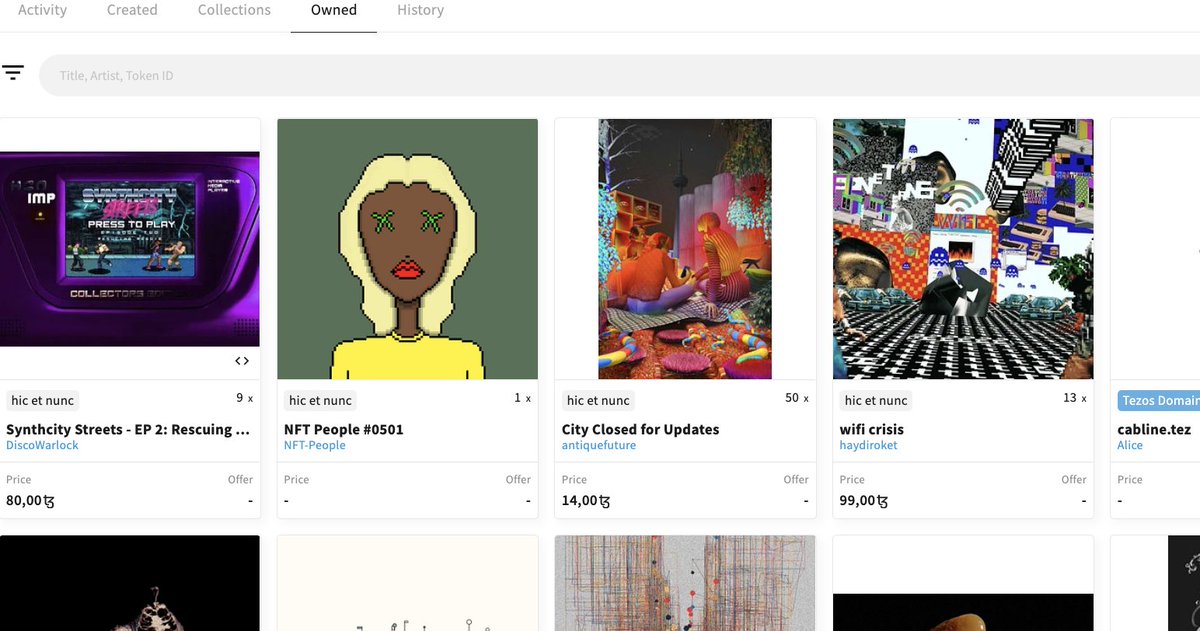This screenshot has width=1200, height=631.
Task: Open the Collections tab
Action: 234,10
